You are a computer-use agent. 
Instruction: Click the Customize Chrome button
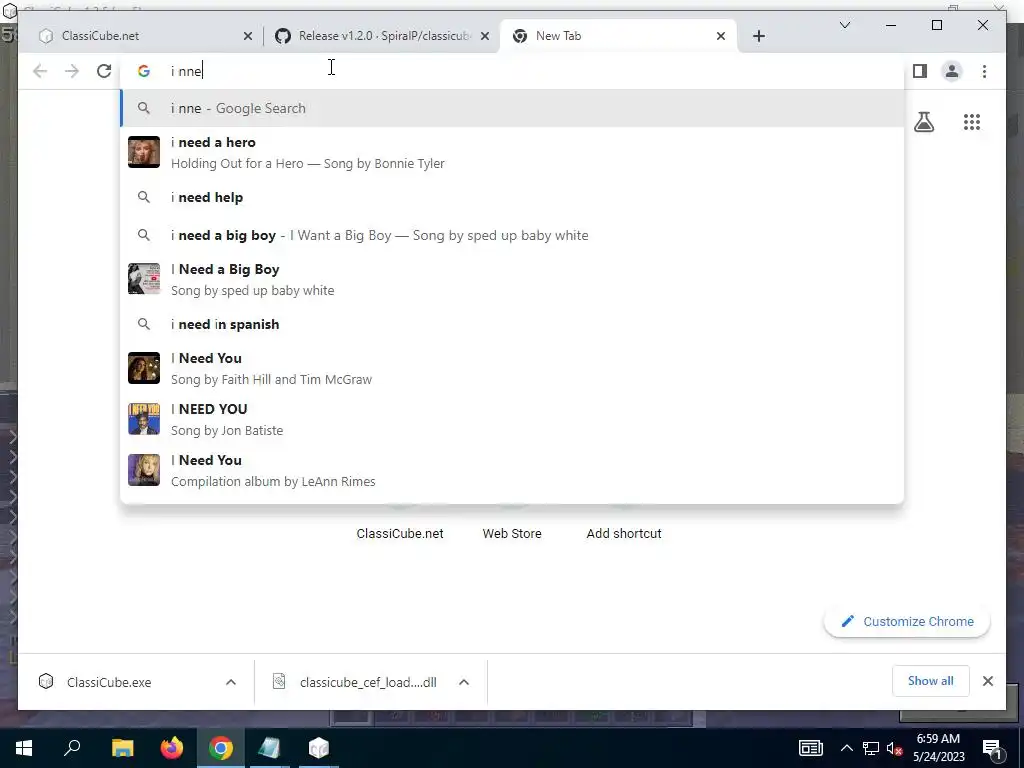907,622
